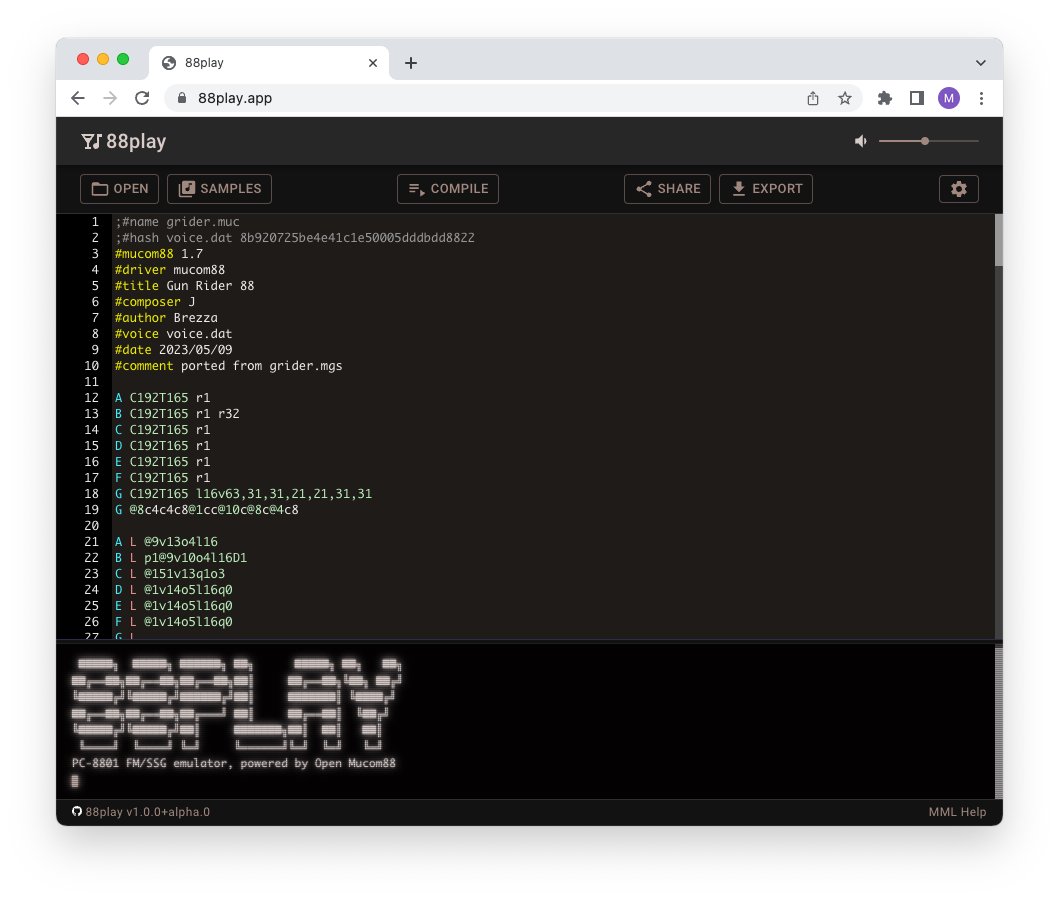Select the 88play browser tab
Viewport: 1059px width, 900px height.
(269, 63)
